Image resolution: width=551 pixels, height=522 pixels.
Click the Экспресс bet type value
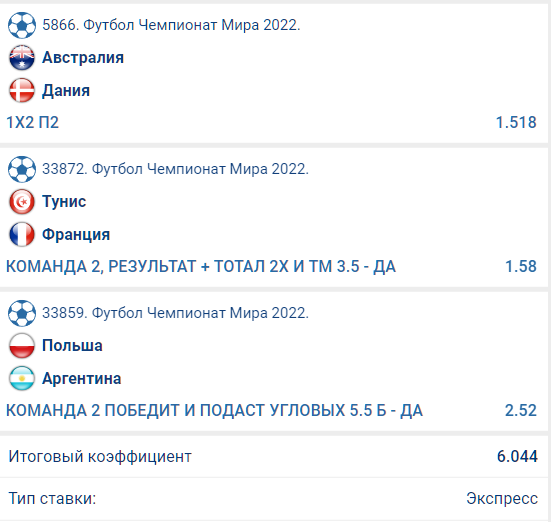[502, 498]
